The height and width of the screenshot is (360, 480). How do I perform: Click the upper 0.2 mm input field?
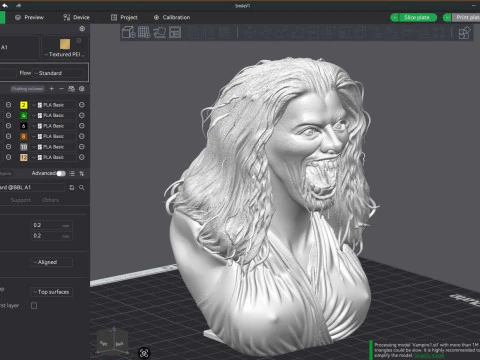coord(52,225)
